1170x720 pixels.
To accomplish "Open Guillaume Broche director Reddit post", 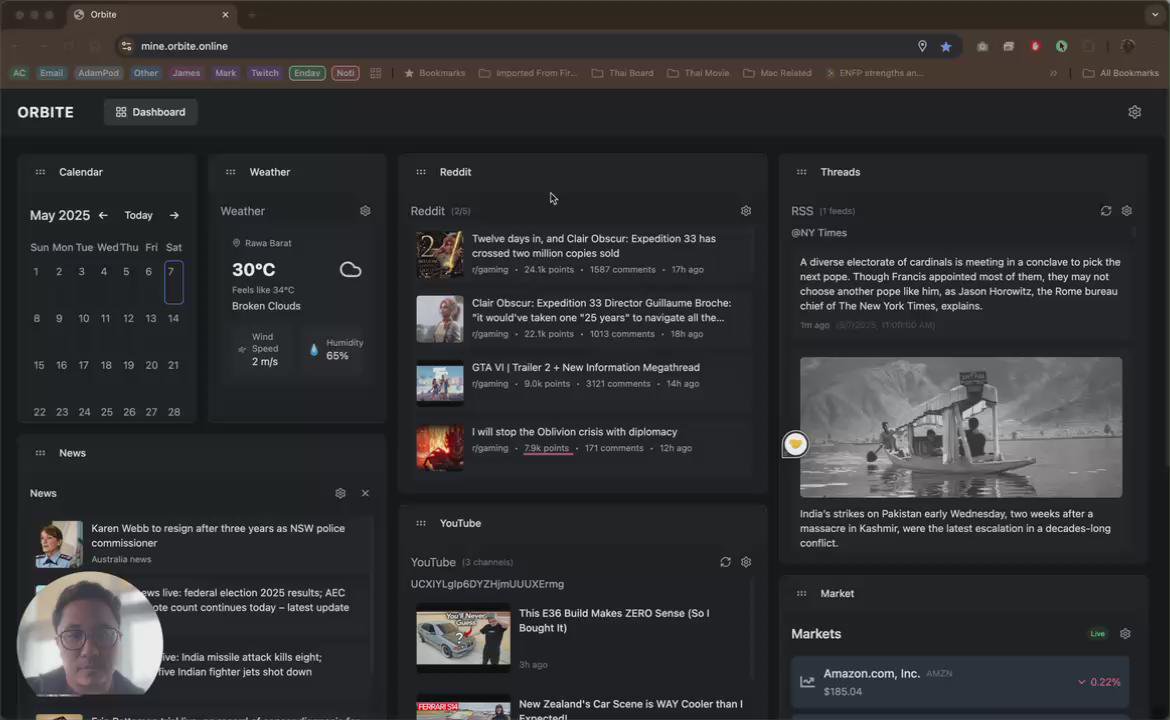I will (601, 310).
